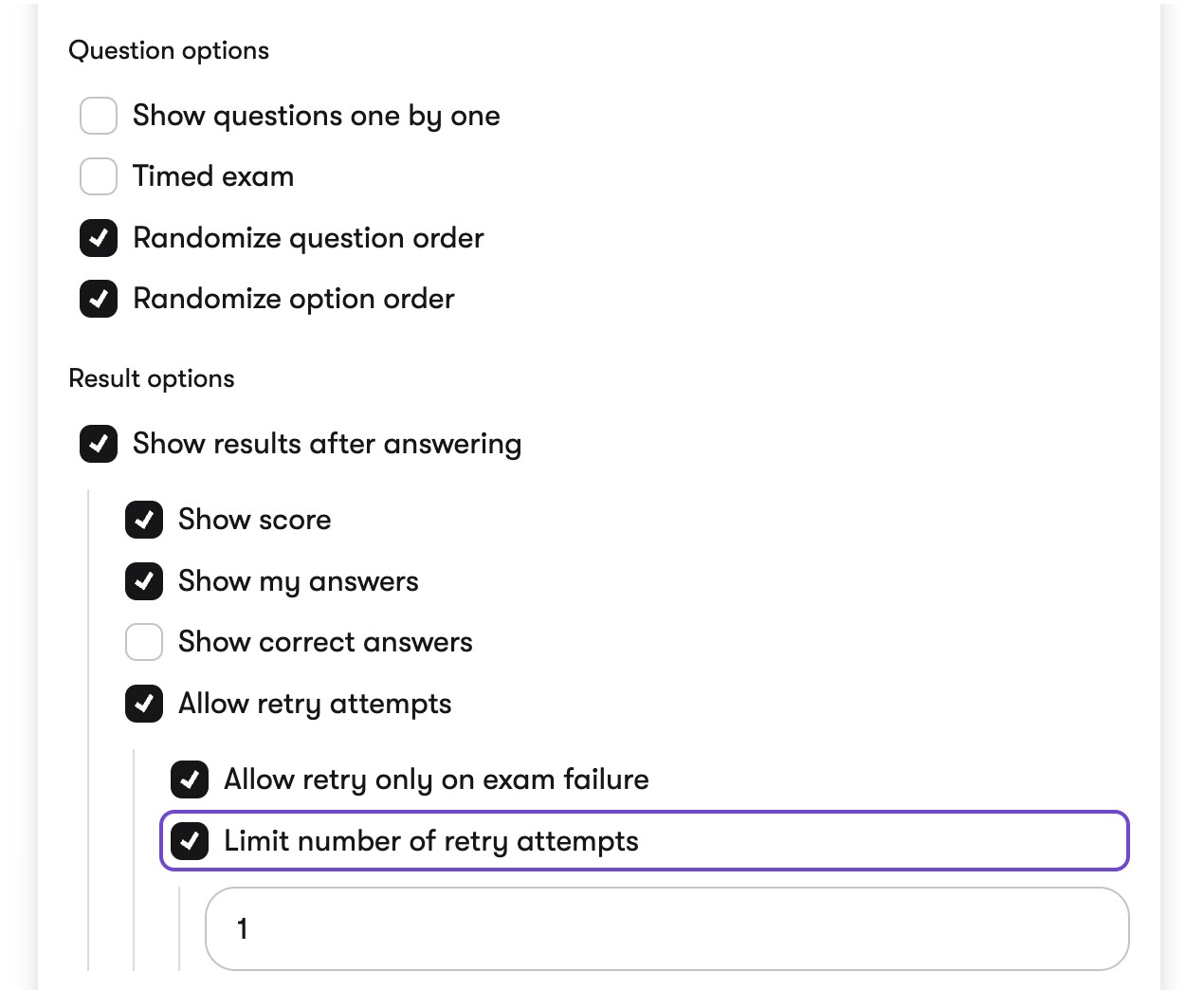Screen dimensions: 1204x990
Task: Untick the 'Show my answers' checkbox
Action: coord(144,581)
